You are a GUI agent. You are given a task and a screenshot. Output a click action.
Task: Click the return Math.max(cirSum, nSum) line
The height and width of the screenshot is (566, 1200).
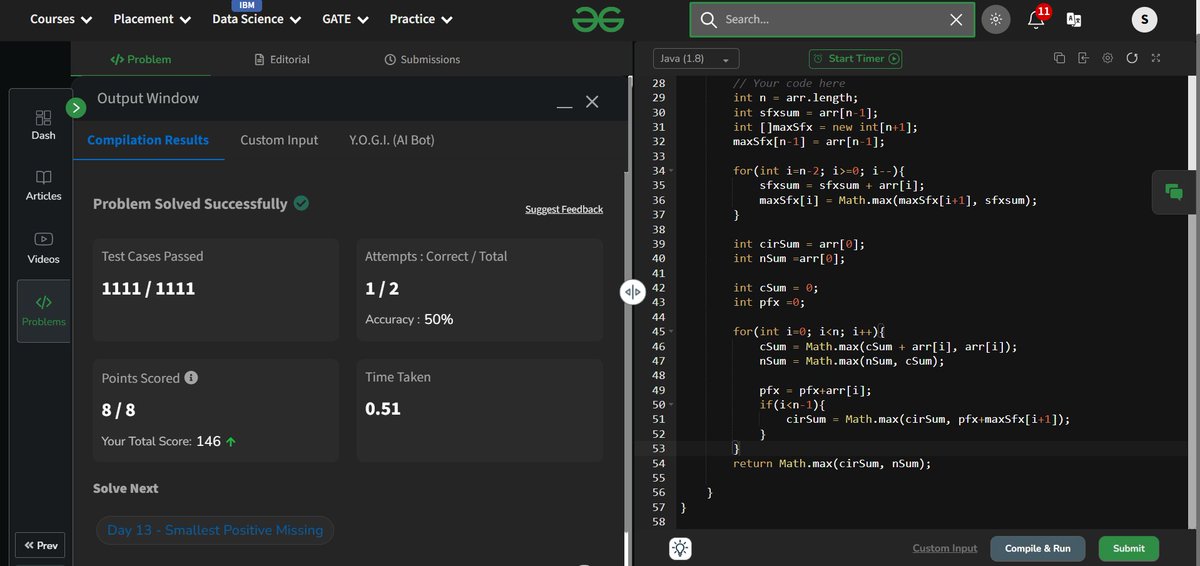click(832, 464)
